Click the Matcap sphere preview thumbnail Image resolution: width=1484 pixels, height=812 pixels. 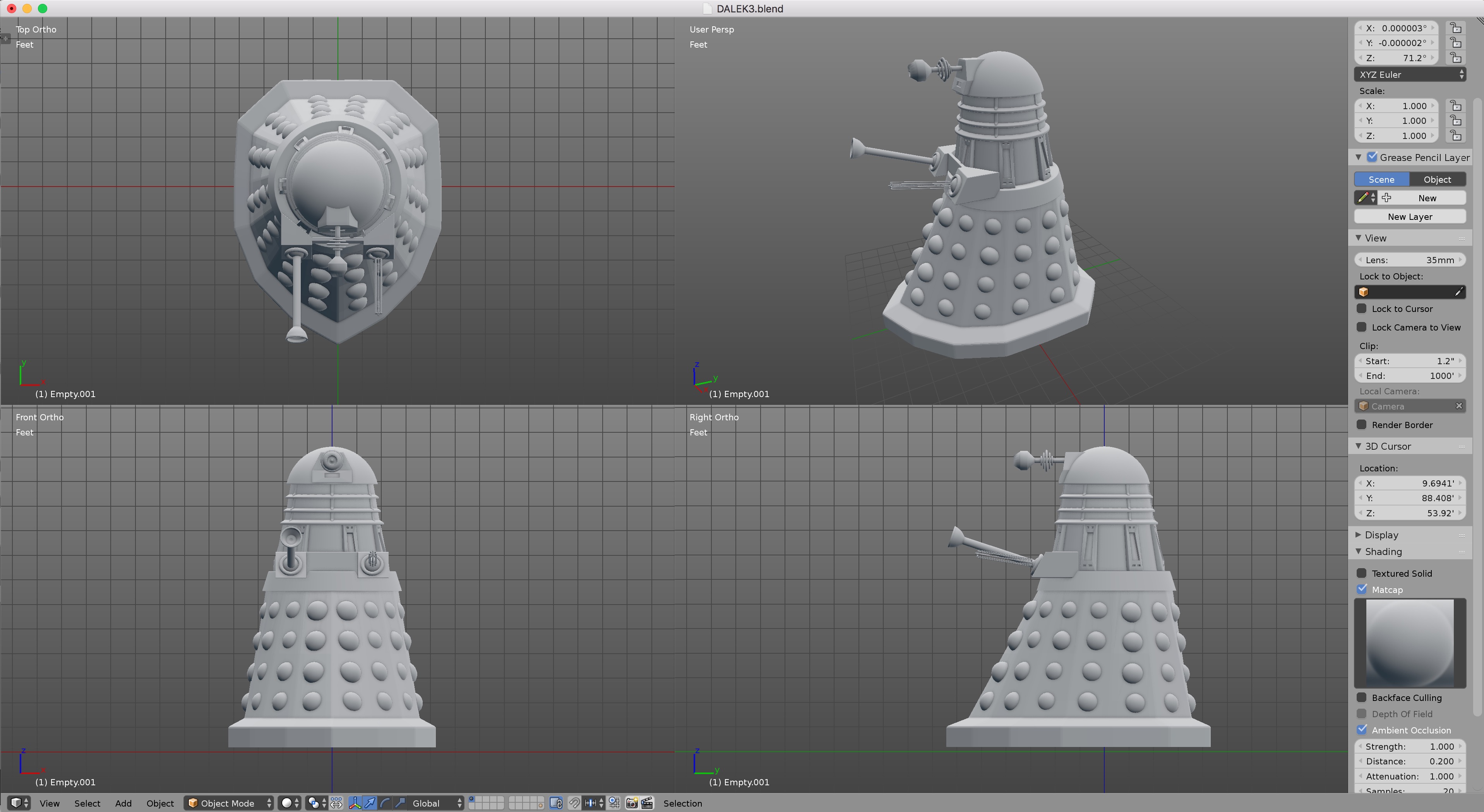tap(1410, 643)
